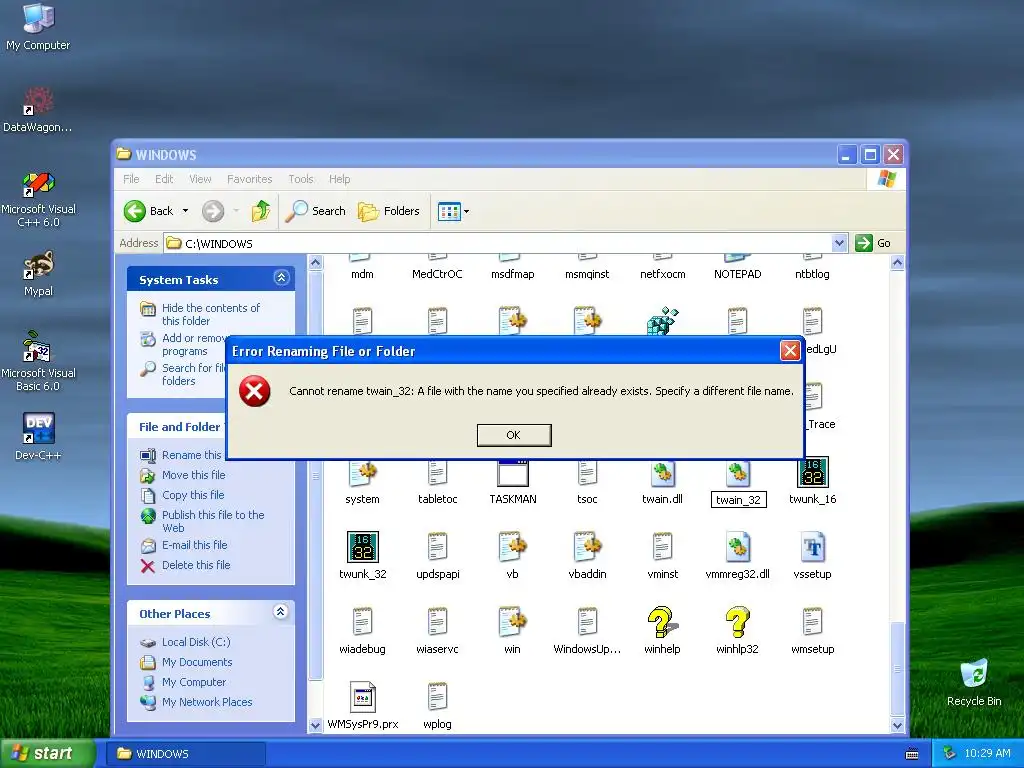Open the Favorites menu

tap(249, 179)
